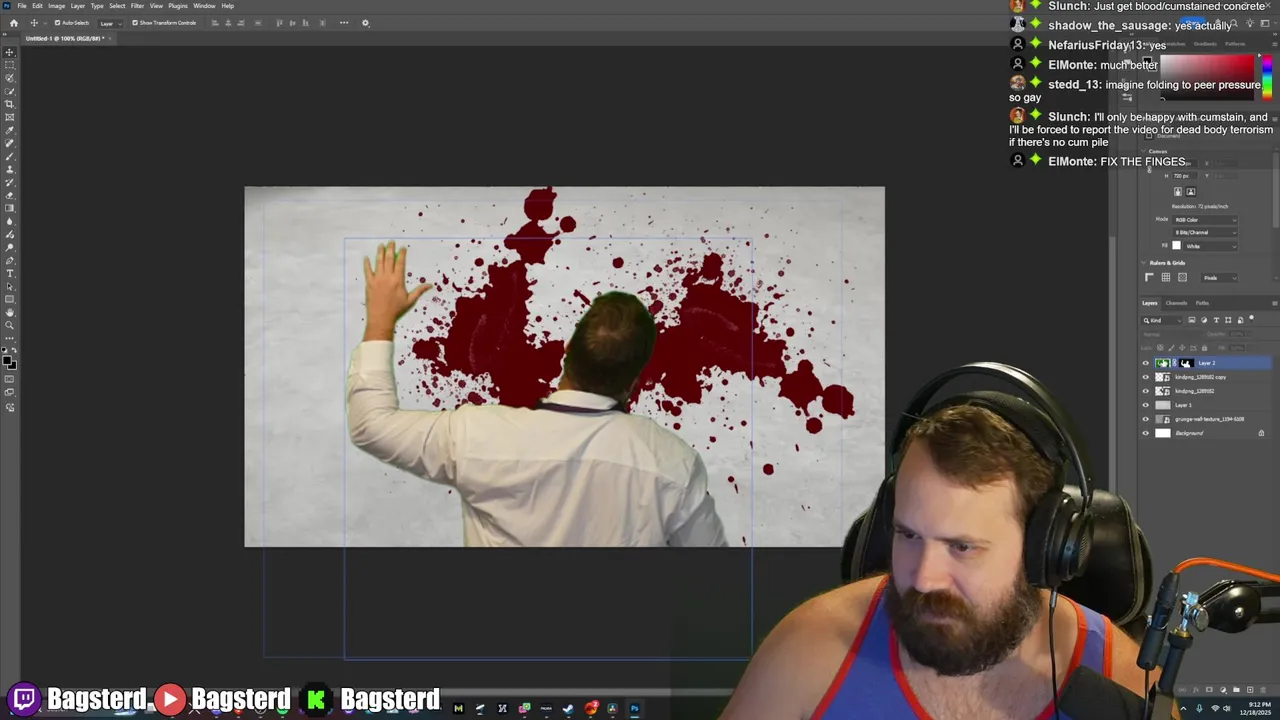The image size is (1280, 720).
Task: Open more align options three-dots button
Action: tap(344, 23)
